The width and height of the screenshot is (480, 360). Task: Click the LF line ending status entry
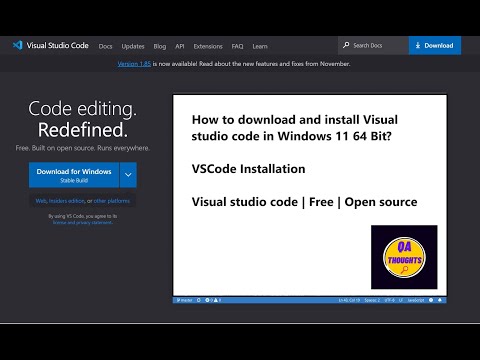coord(401,300)
